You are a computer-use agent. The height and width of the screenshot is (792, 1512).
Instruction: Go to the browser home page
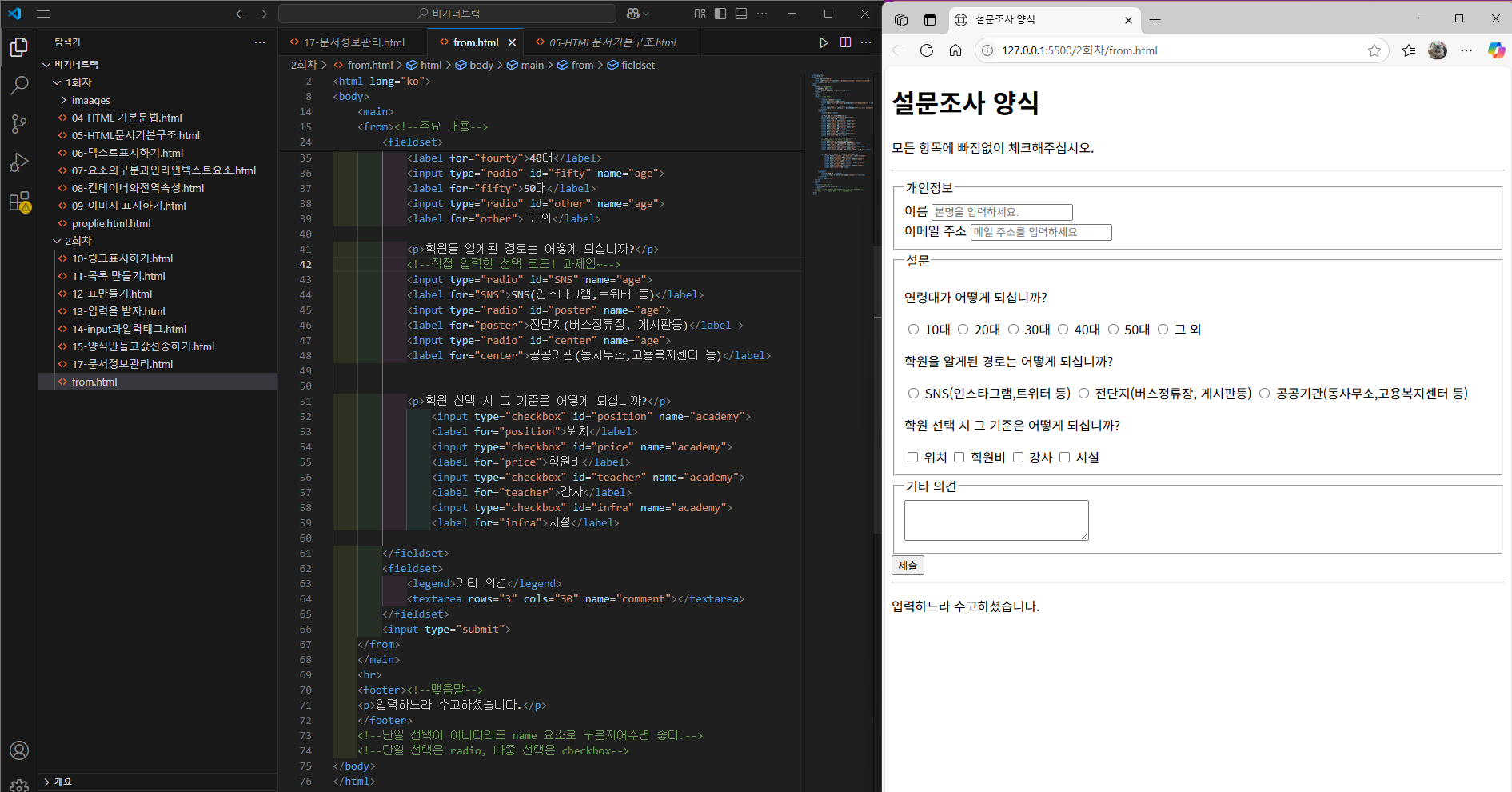click(955, 50)
